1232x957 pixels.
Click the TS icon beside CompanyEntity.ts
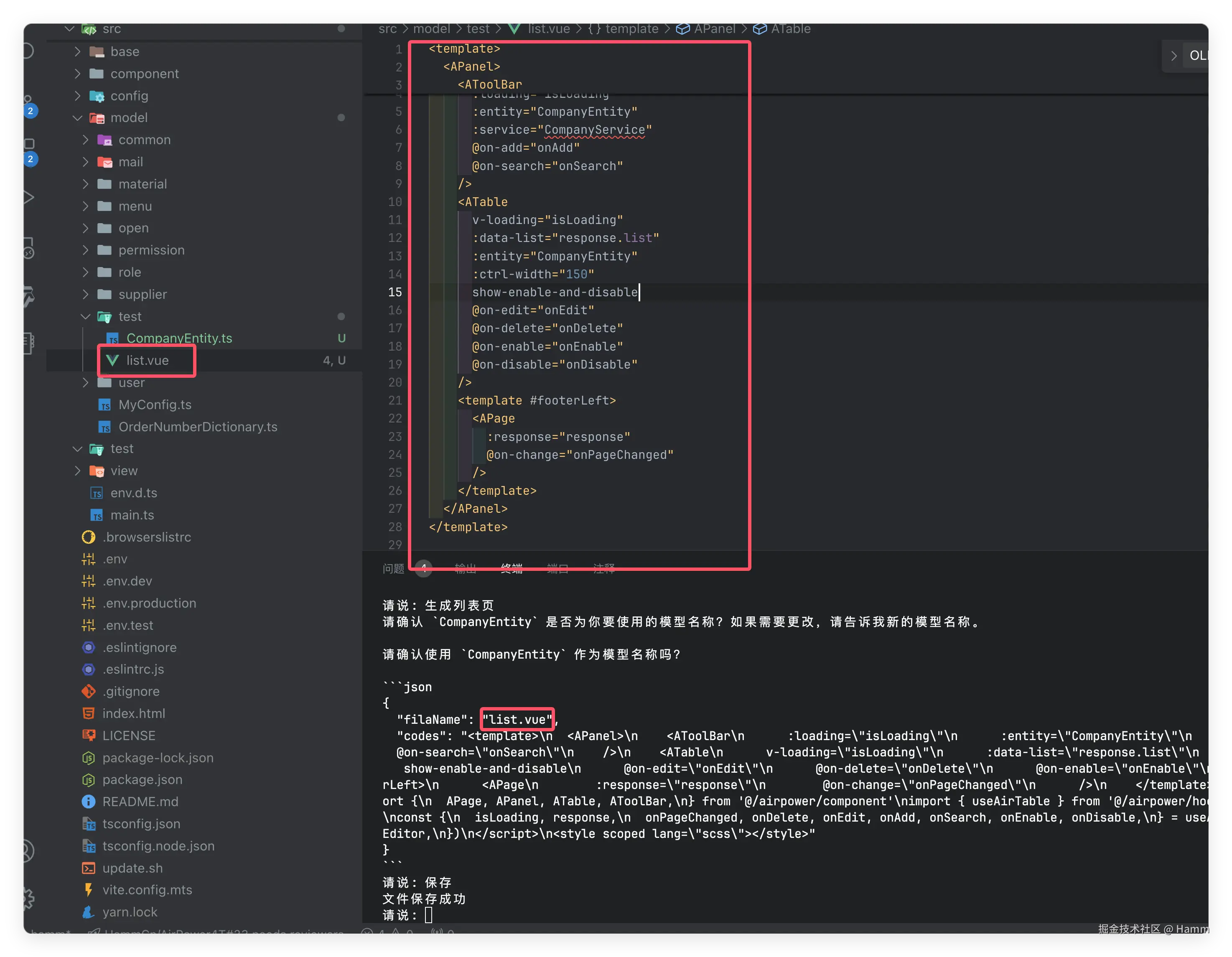tap(113, 339)
